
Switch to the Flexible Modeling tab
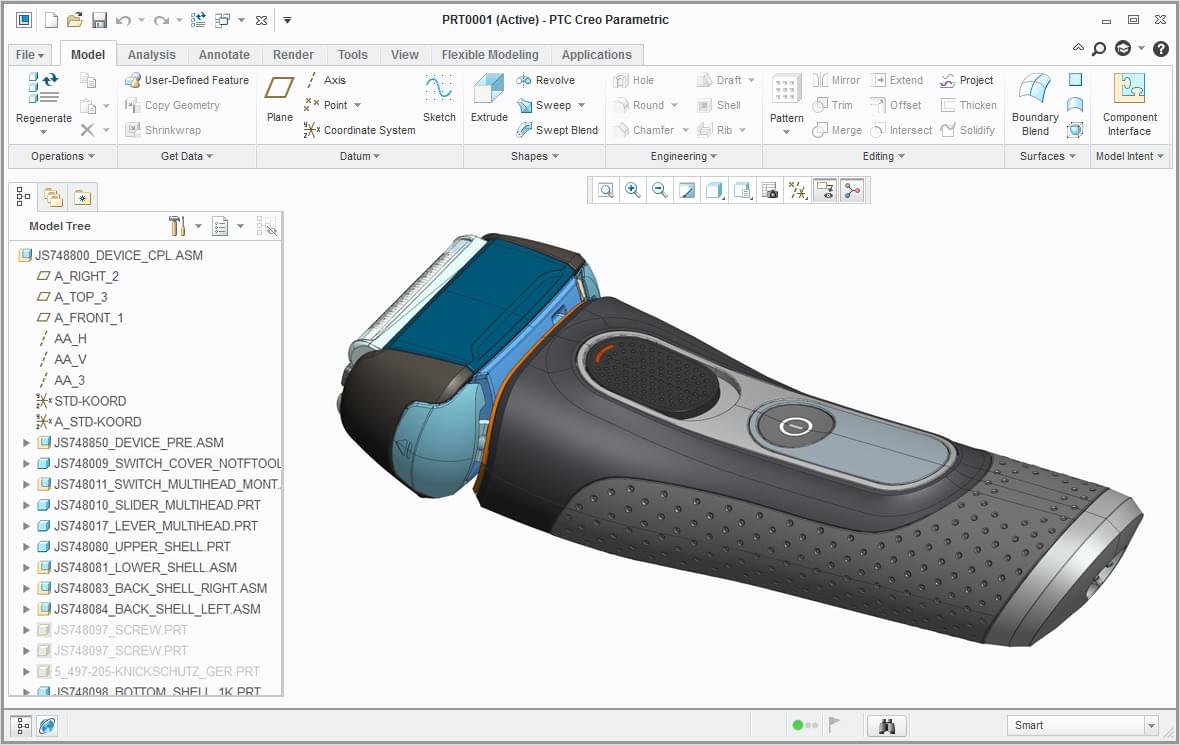click(490, 54)
